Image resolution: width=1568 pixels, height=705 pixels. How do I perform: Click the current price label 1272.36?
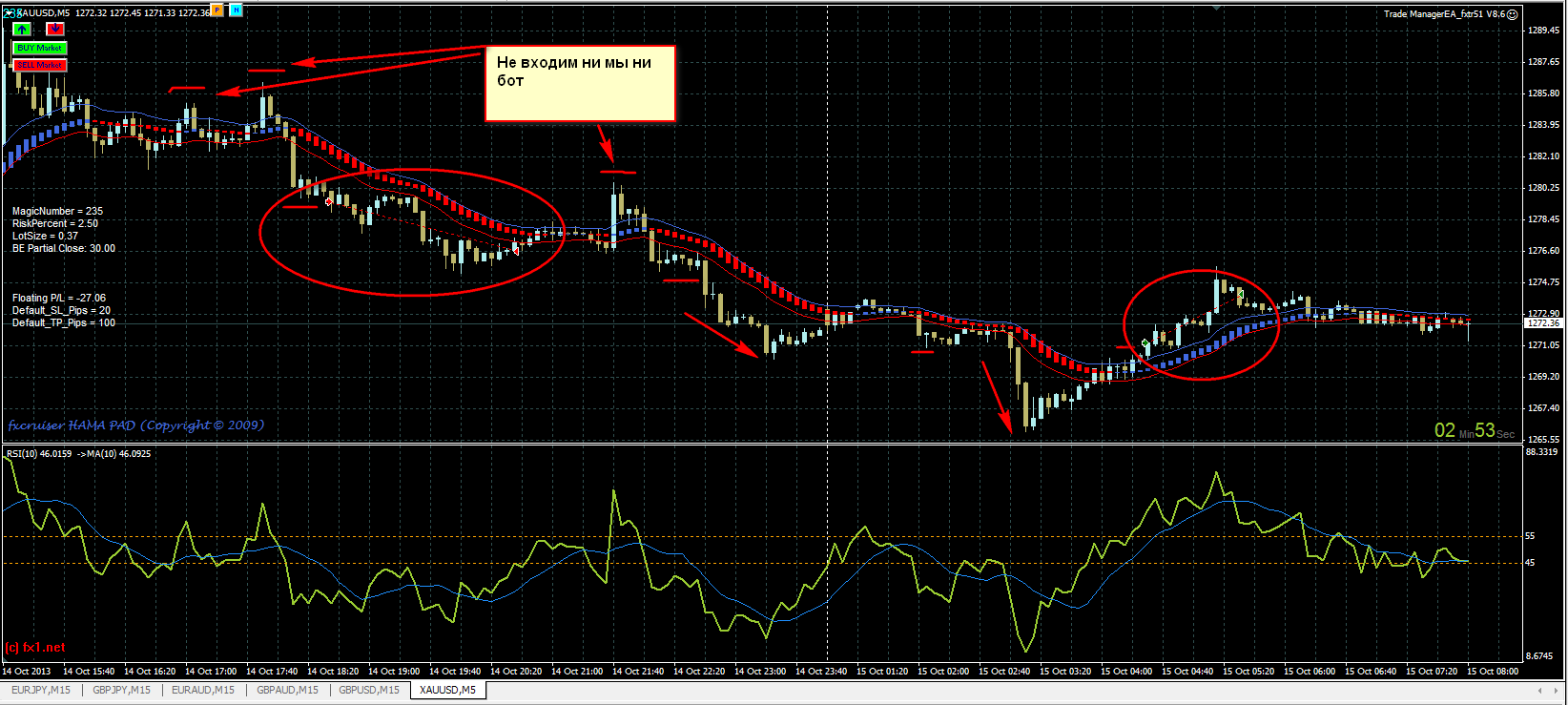click(x=1543, y=323)
